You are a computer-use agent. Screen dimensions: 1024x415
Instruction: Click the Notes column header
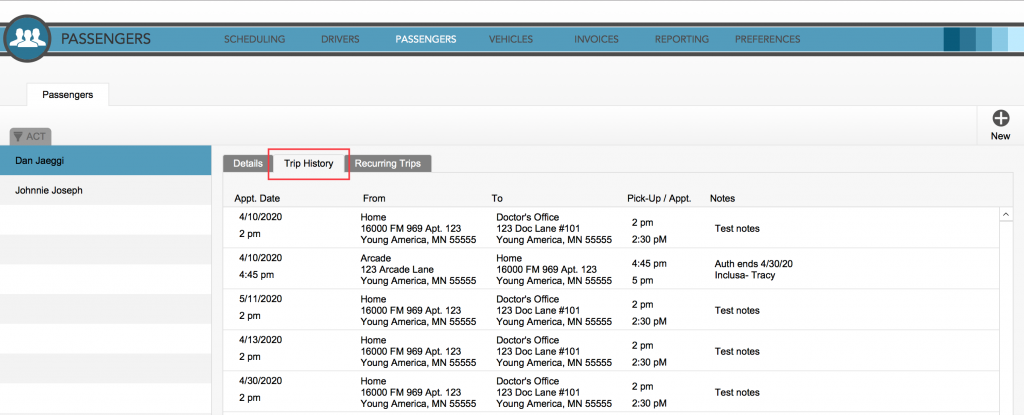click(722, 199)
